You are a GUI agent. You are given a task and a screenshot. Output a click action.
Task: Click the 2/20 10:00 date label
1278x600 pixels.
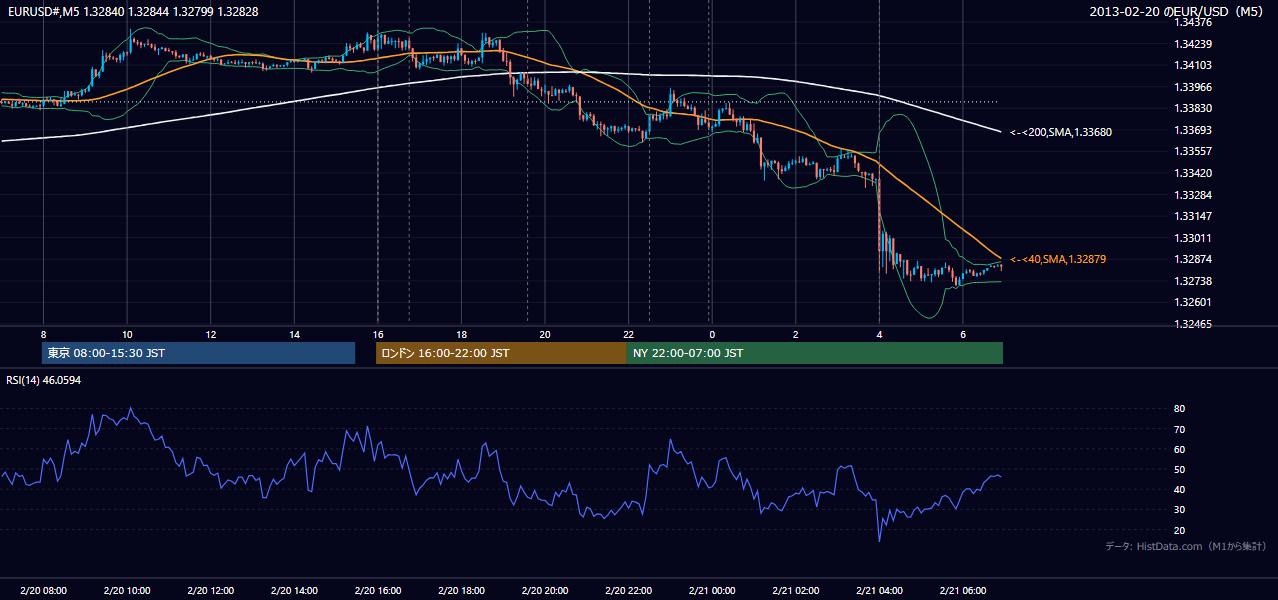tap(127, 591)
